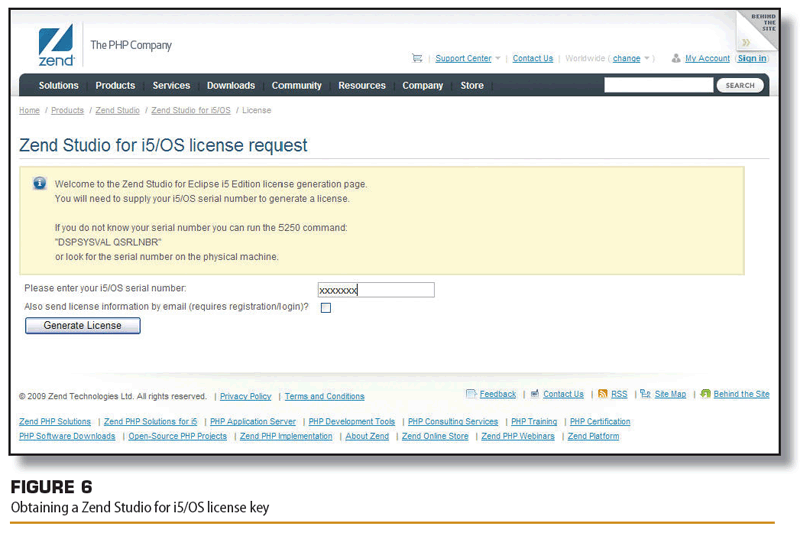This screenshot has height=533, width=800.
Task: Open the header Contact Us link
Action: [x=533, y=58]
